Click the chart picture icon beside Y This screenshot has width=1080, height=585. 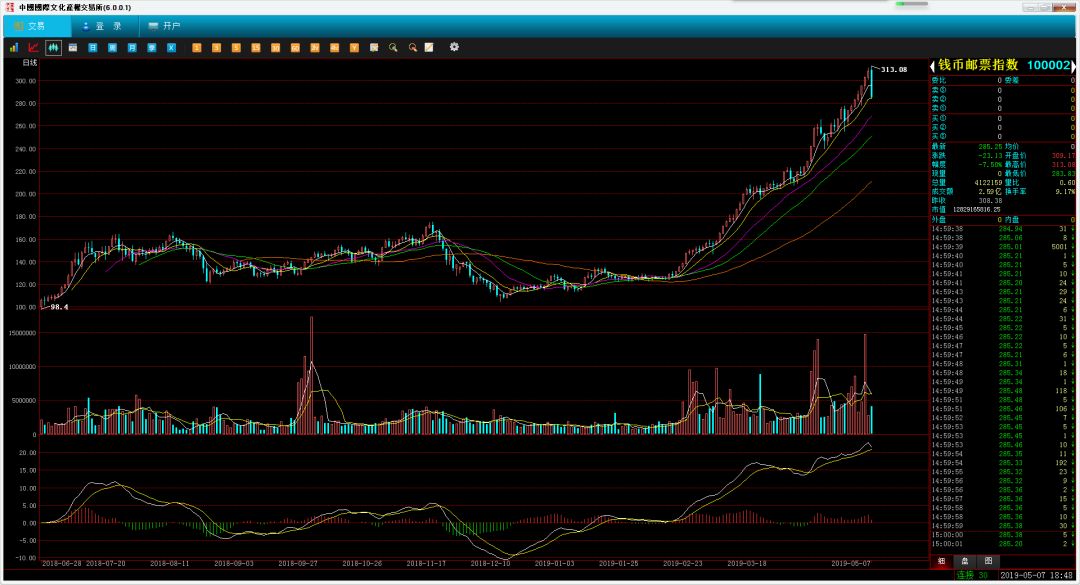coord(374,48)
